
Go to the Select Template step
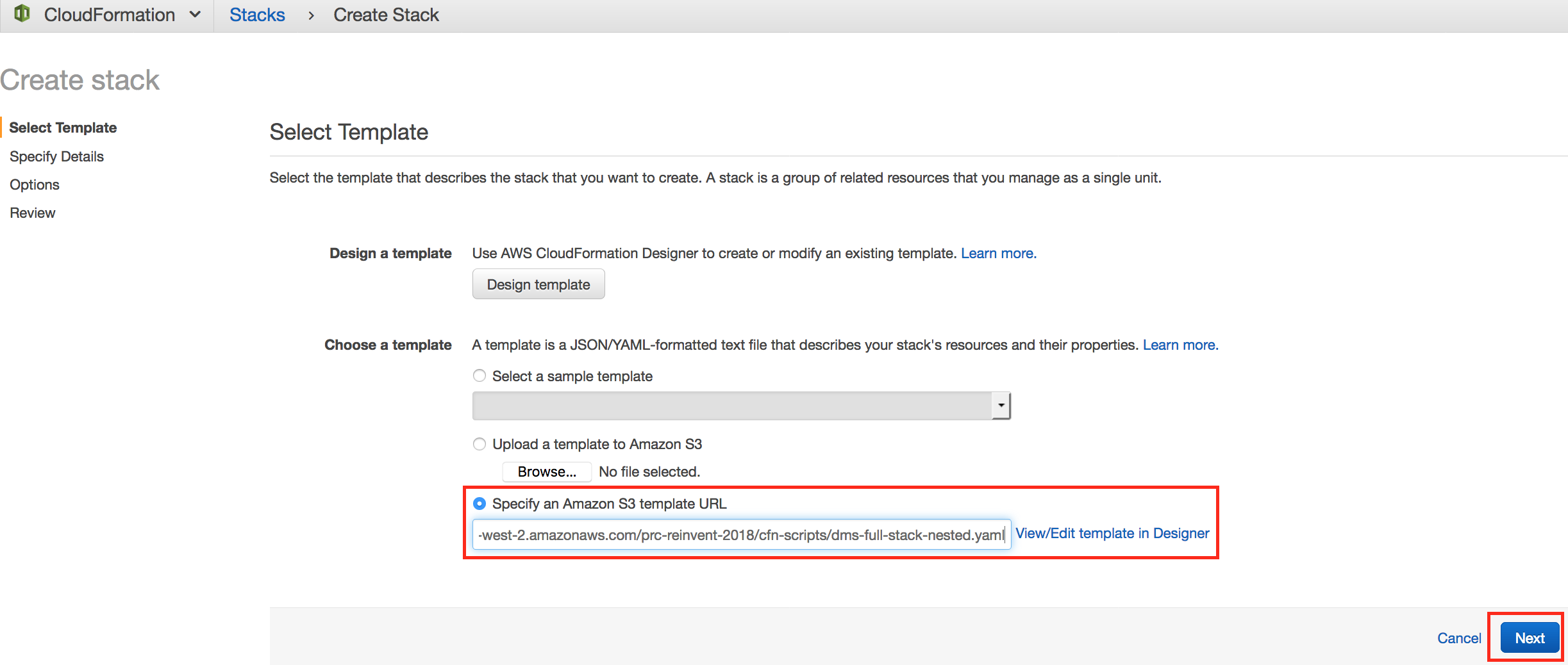(x=63, y=127)
